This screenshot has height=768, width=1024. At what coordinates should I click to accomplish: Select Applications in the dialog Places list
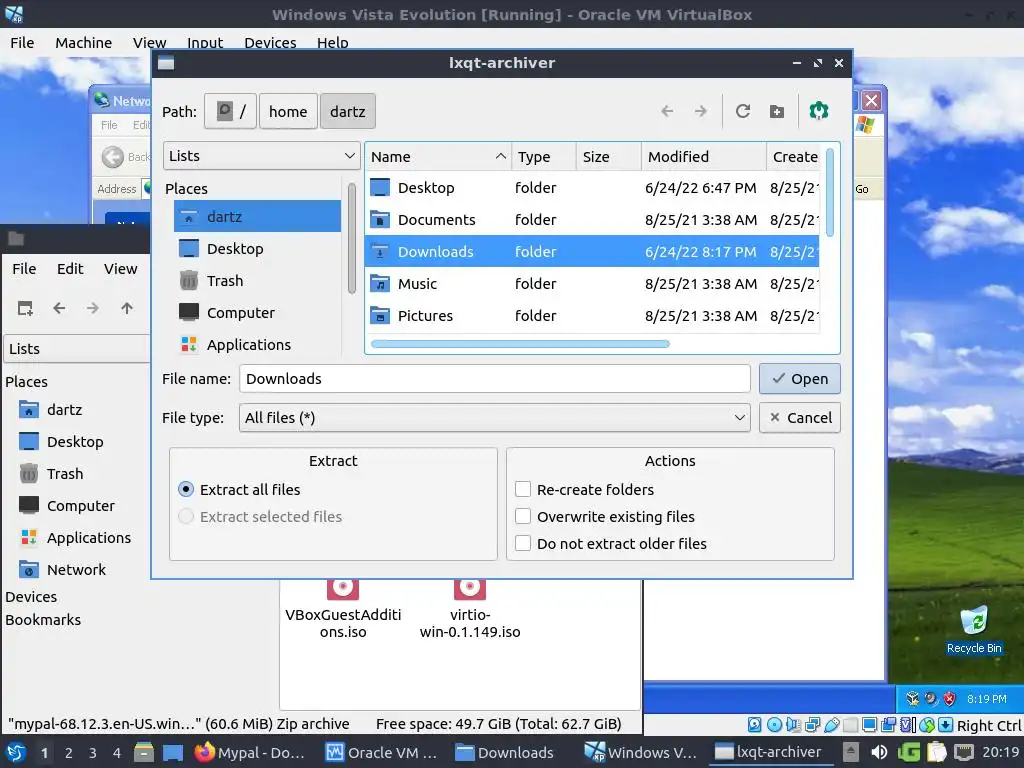point(257,345)
